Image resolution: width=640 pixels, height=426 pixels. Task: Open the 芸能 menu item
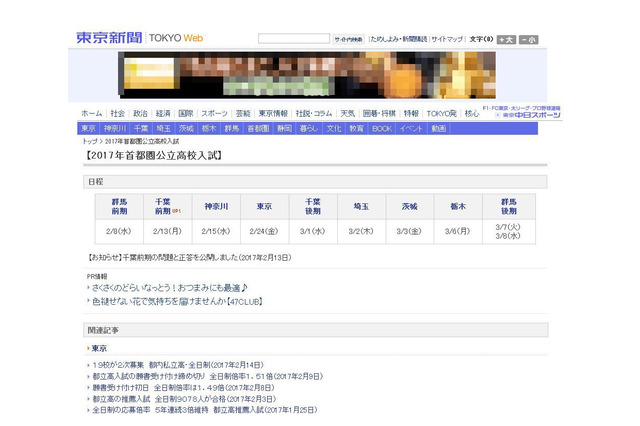tap(243, 113)
